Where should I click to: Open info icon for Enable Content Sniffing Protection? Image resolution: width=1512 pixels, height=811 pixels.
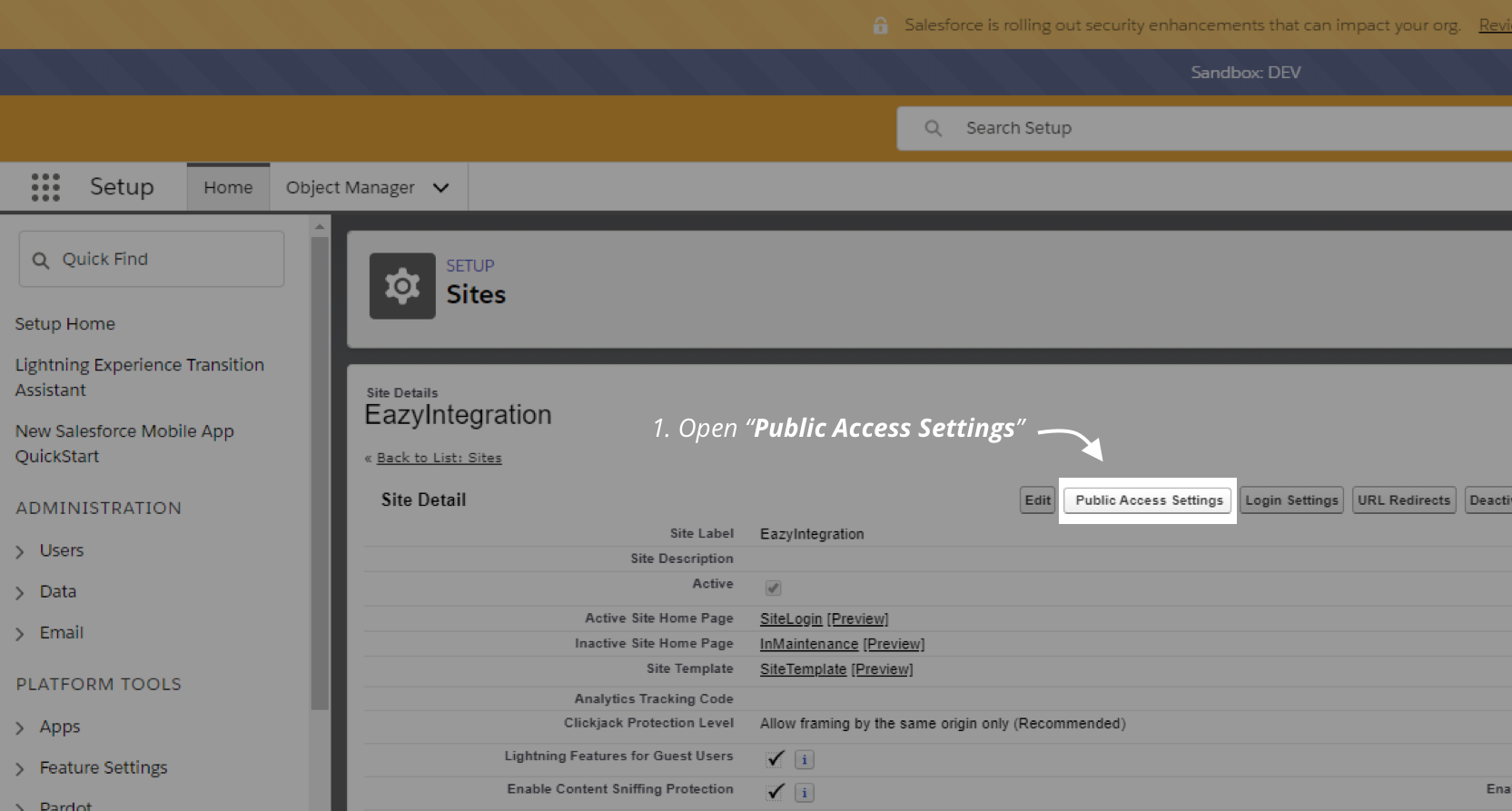805,792
